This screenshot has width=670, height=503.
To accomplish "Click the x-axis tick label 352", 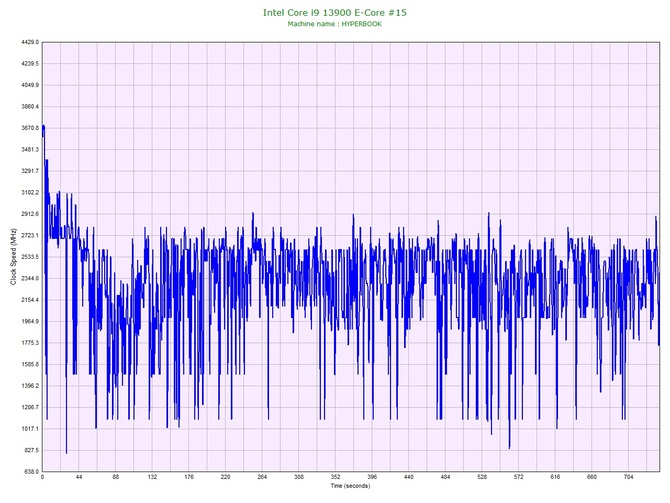I will pyautogui.click(x=335, y=477).
